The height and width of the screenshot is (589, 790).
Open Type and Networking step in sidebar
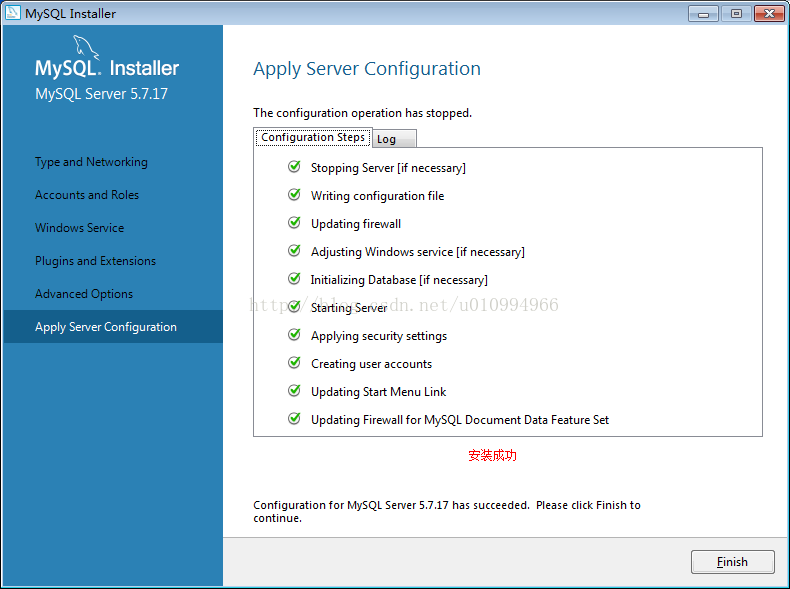click(91, 162)
